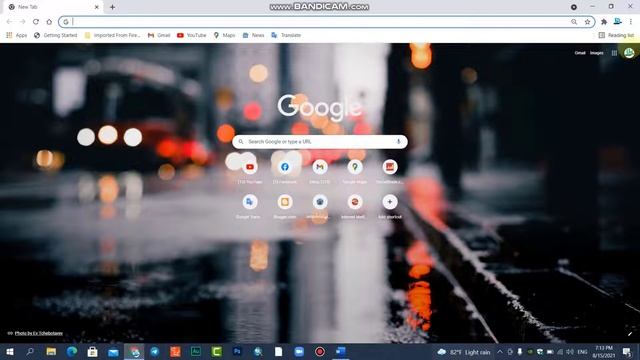Focus the Google search box

(320, 142)
